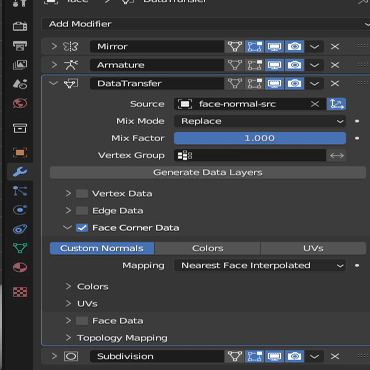This screenshot has width=370, height=370.
Task: Animate Mix Factor with its dot
Action: [357, 138]
